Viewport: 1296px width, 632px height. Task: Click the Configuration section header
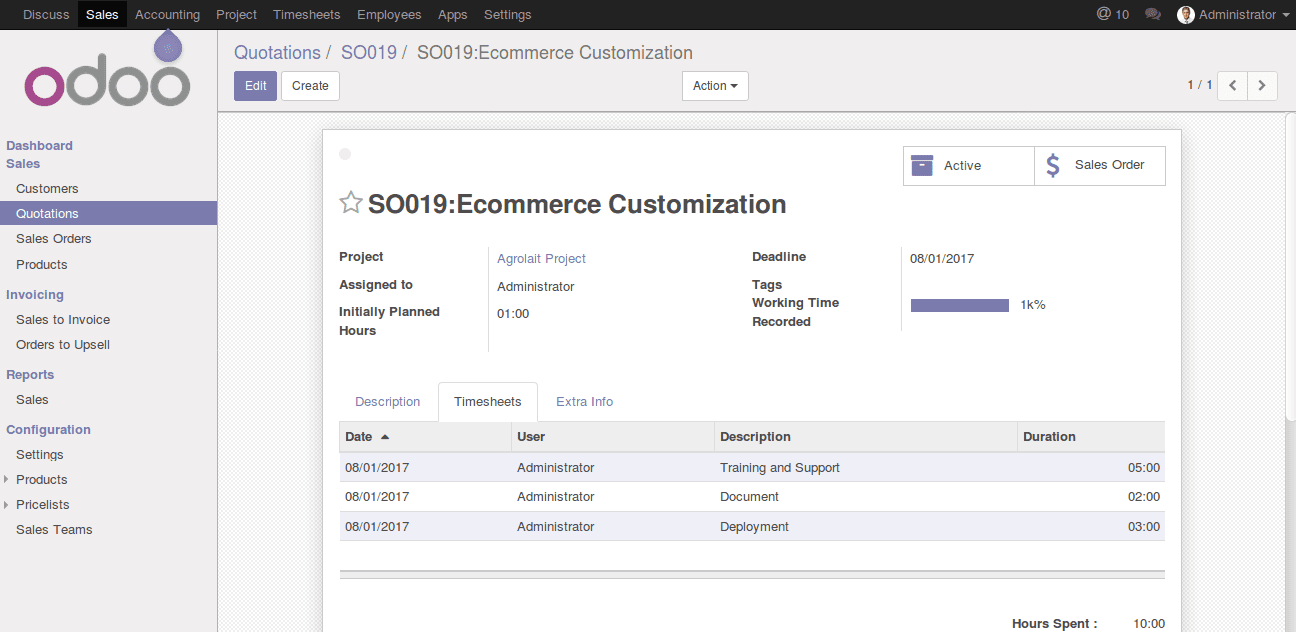tap(48, 430)
